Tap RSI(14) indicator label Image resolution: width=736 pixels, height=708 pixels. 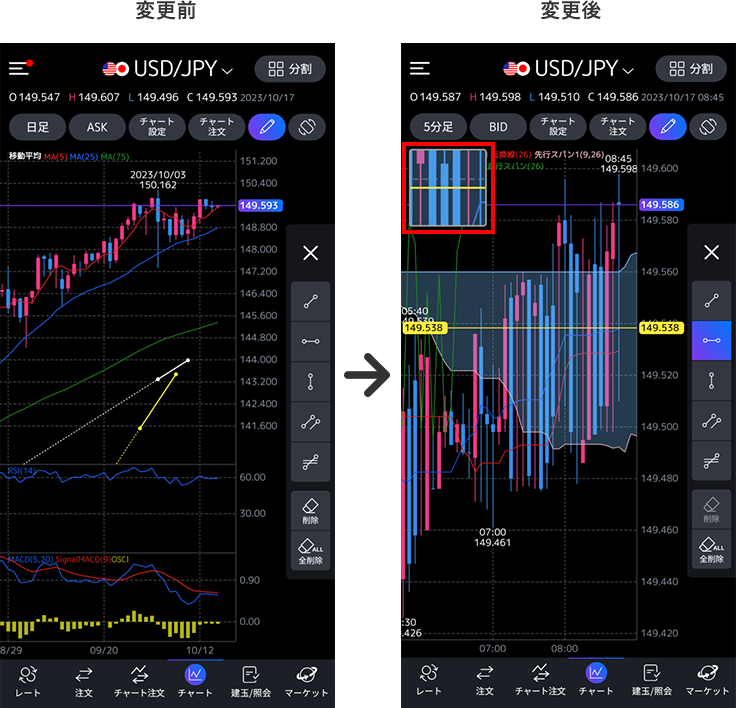click(x=22, y=470)
